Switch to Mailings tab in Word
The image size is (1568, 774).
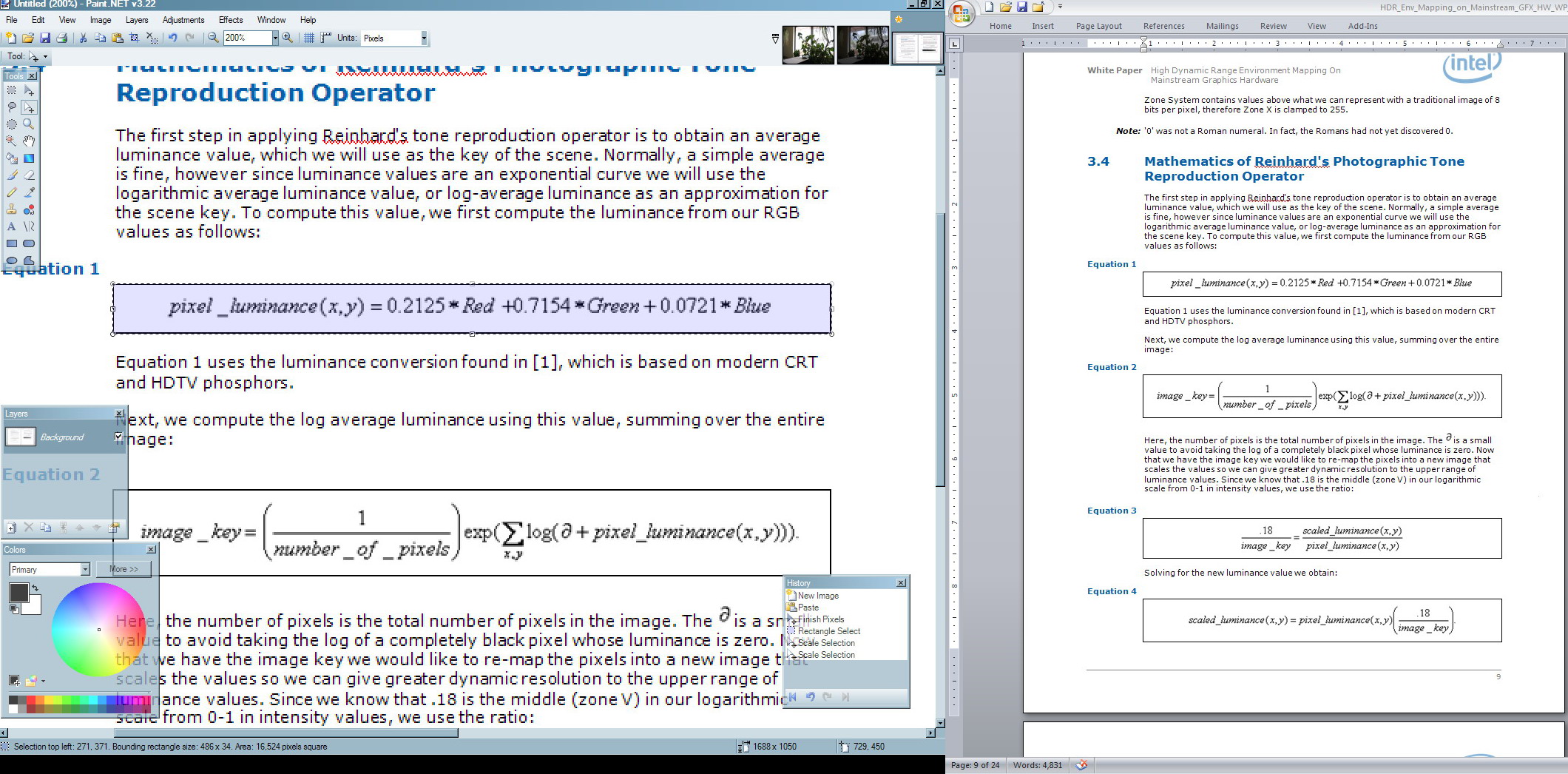(x=1222, y=26)
